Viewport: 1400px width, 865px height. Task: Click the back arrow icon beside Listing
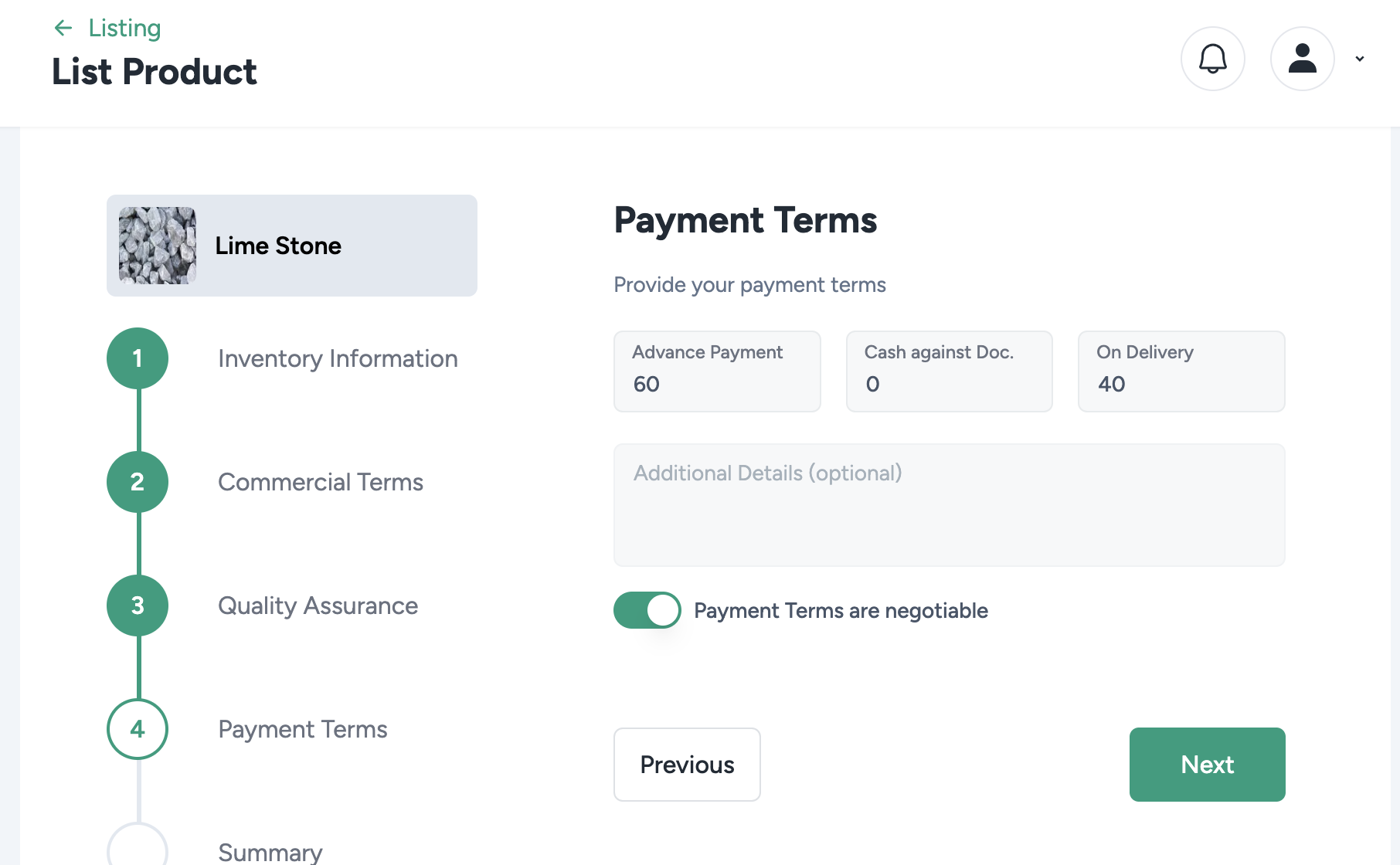[x=63, y=29]
